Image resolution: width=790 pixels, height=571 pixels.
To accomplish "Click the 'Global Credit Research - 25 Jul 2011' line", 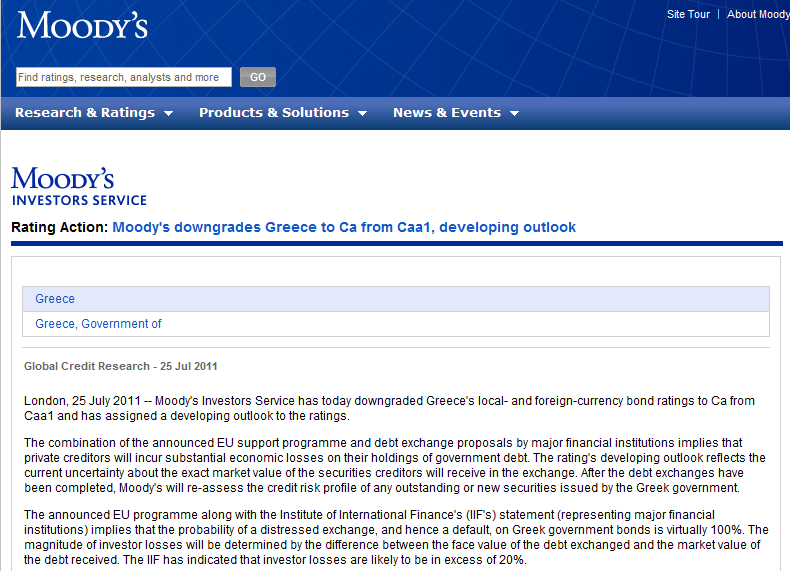I will [x=120, y=366].
